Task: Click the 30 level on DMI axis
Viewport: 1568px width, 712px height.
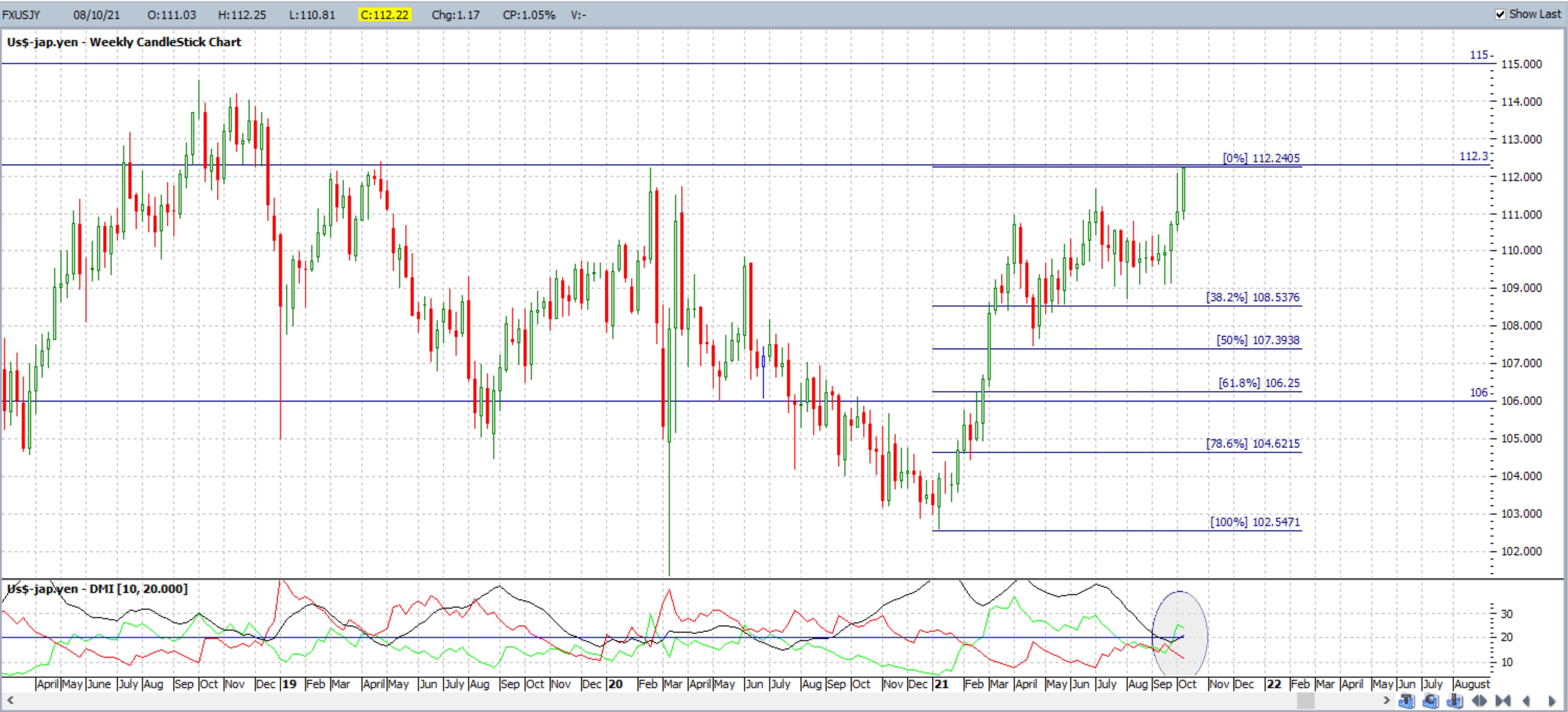Action: pos(1507,614)
